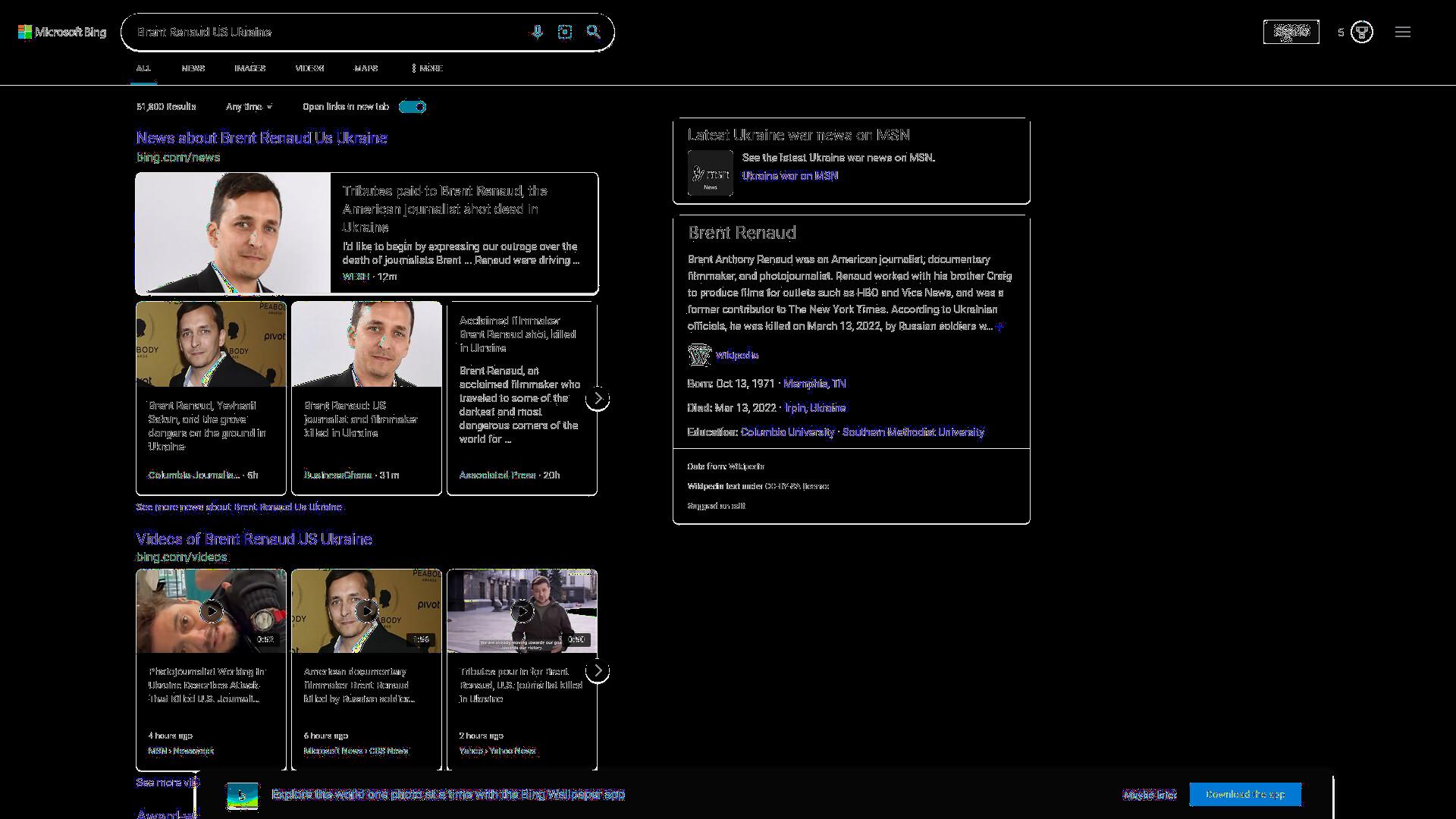Open the BusinessGhana article thumbnail

[x=366, y=344]
